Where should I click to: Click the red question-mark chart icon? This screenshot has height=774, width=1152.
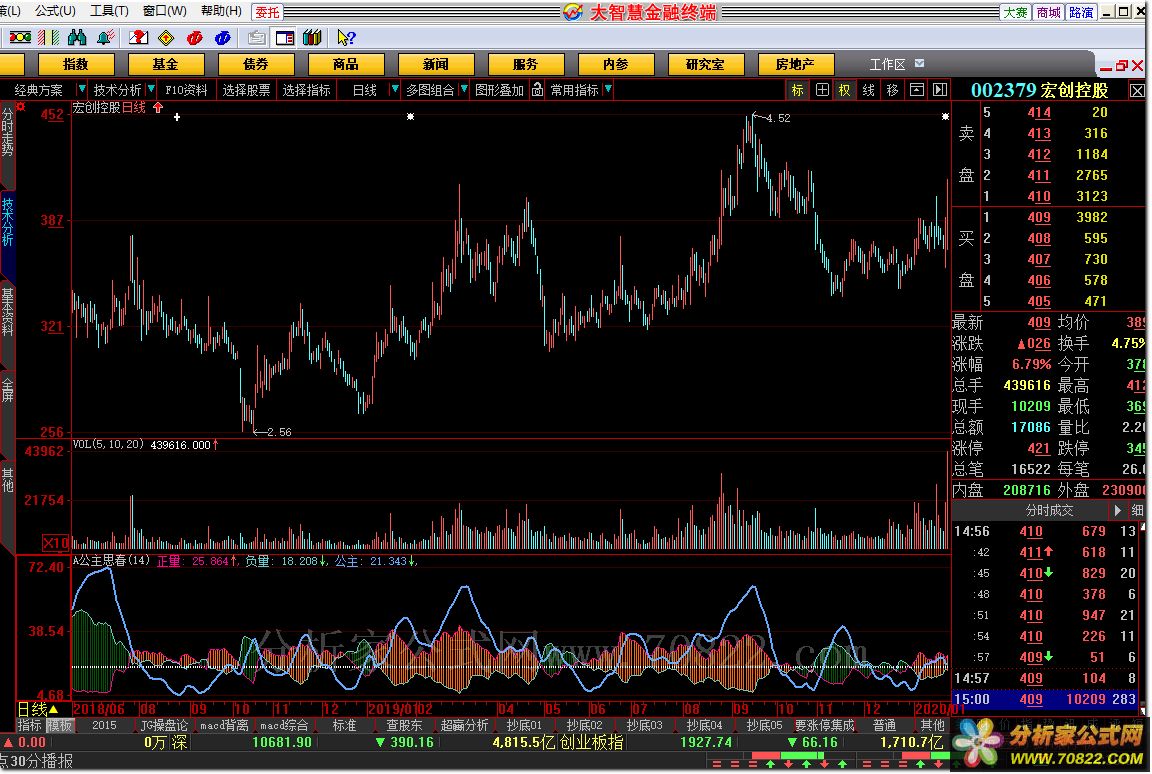click(138, 37)
